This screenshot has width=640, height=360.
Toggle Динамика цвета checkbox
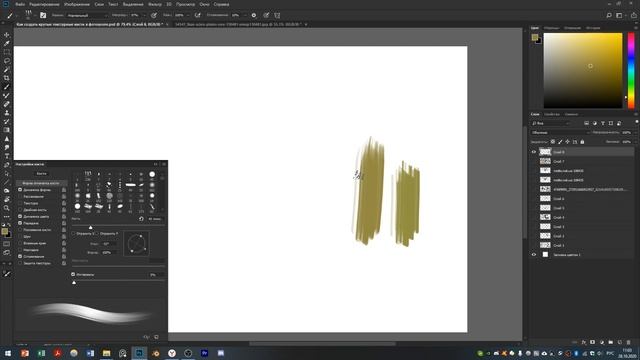(20, 216)
